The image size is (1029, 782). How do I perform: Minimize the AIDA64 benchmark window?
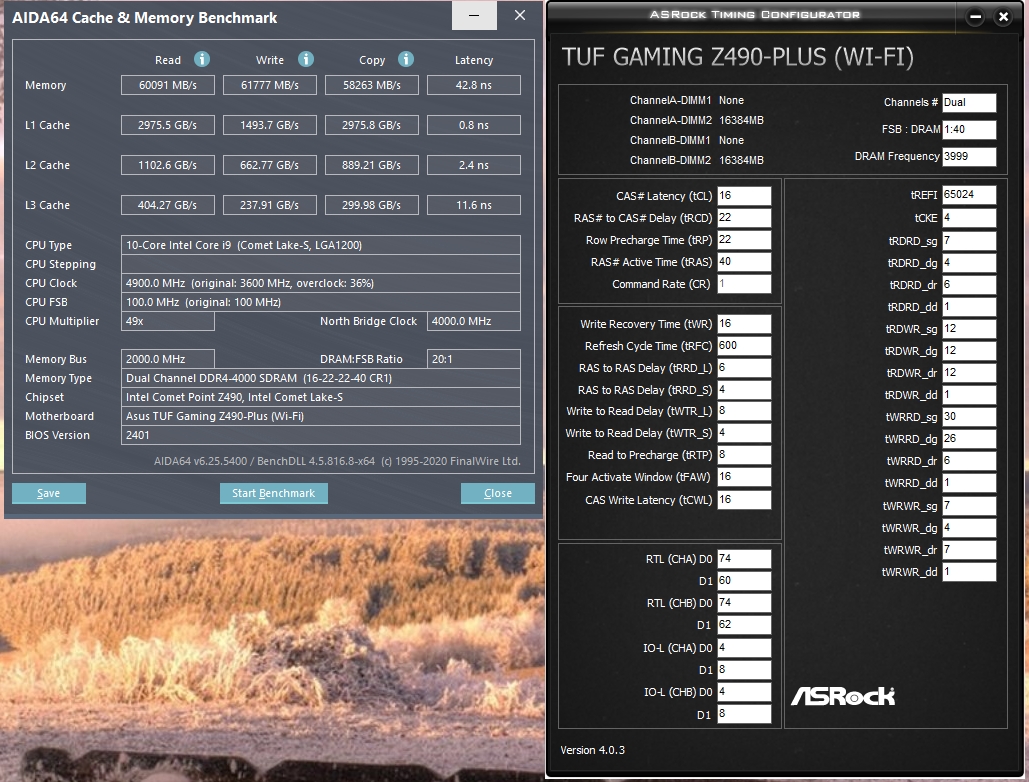(x=474, y=16)
